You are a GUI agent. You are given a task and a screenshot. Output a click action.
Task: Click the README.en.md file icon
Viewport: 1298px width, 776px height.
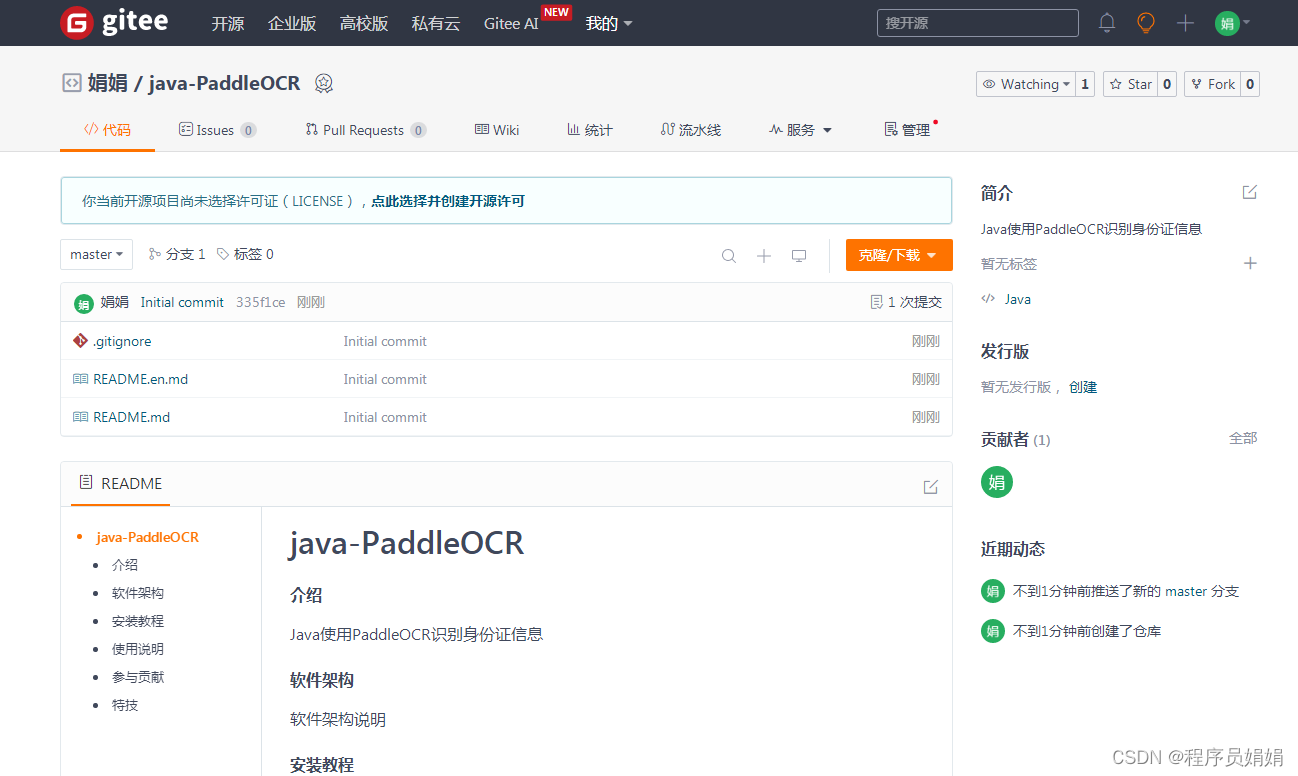pos(80,379)
